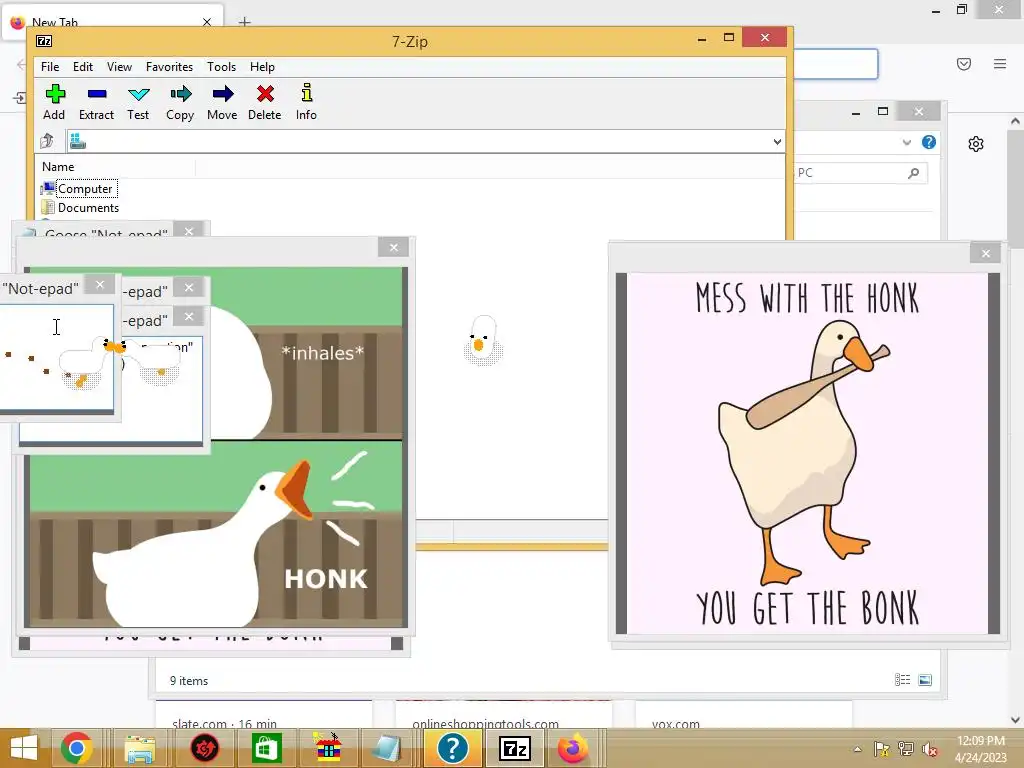This screenshot has width=1024, height=768.
Task: Click the Explorer search magnifier icon
Action: tap(914, 173)
